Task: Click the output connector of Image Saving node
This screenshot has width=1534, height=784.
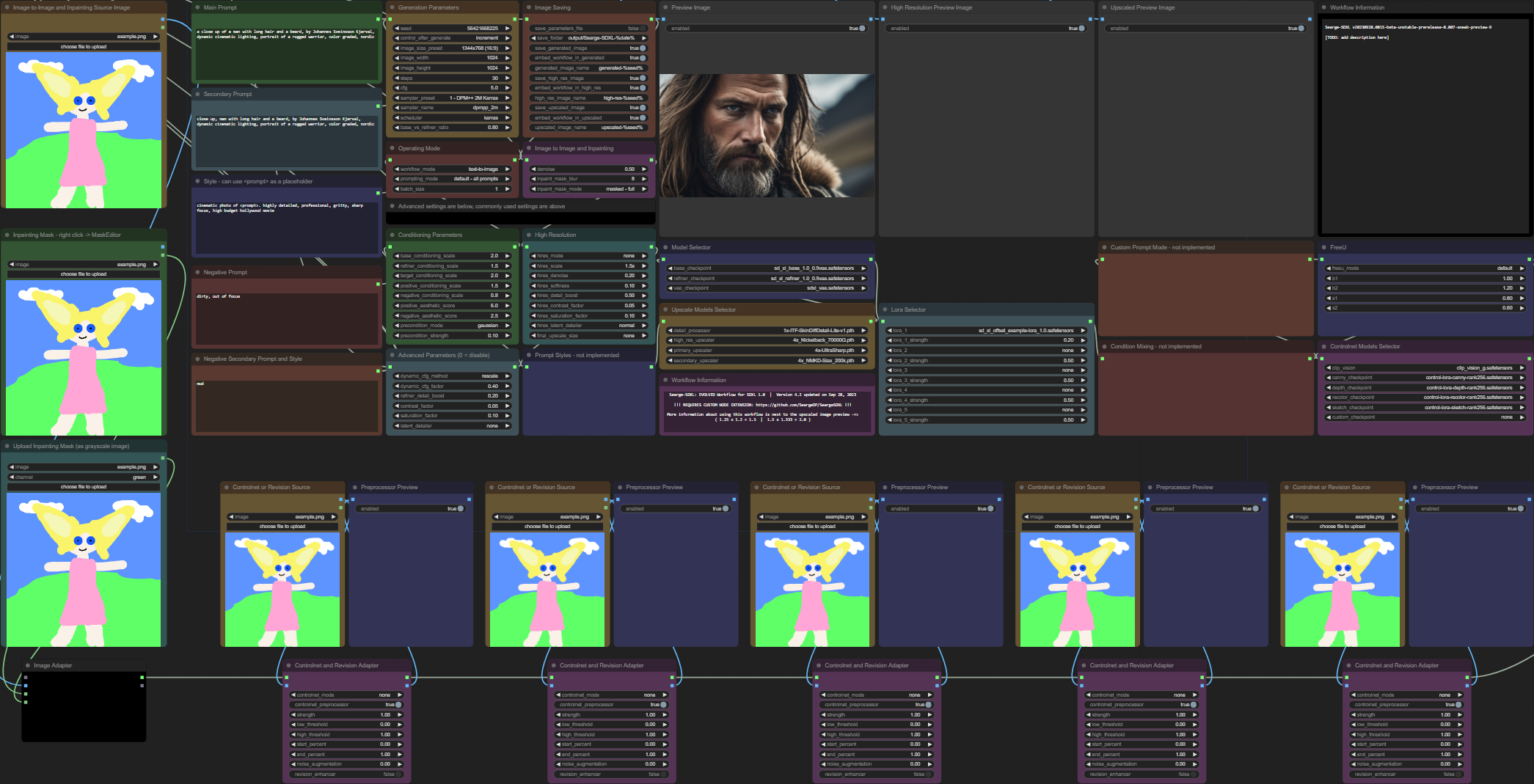Action: (x=652, y=19)
